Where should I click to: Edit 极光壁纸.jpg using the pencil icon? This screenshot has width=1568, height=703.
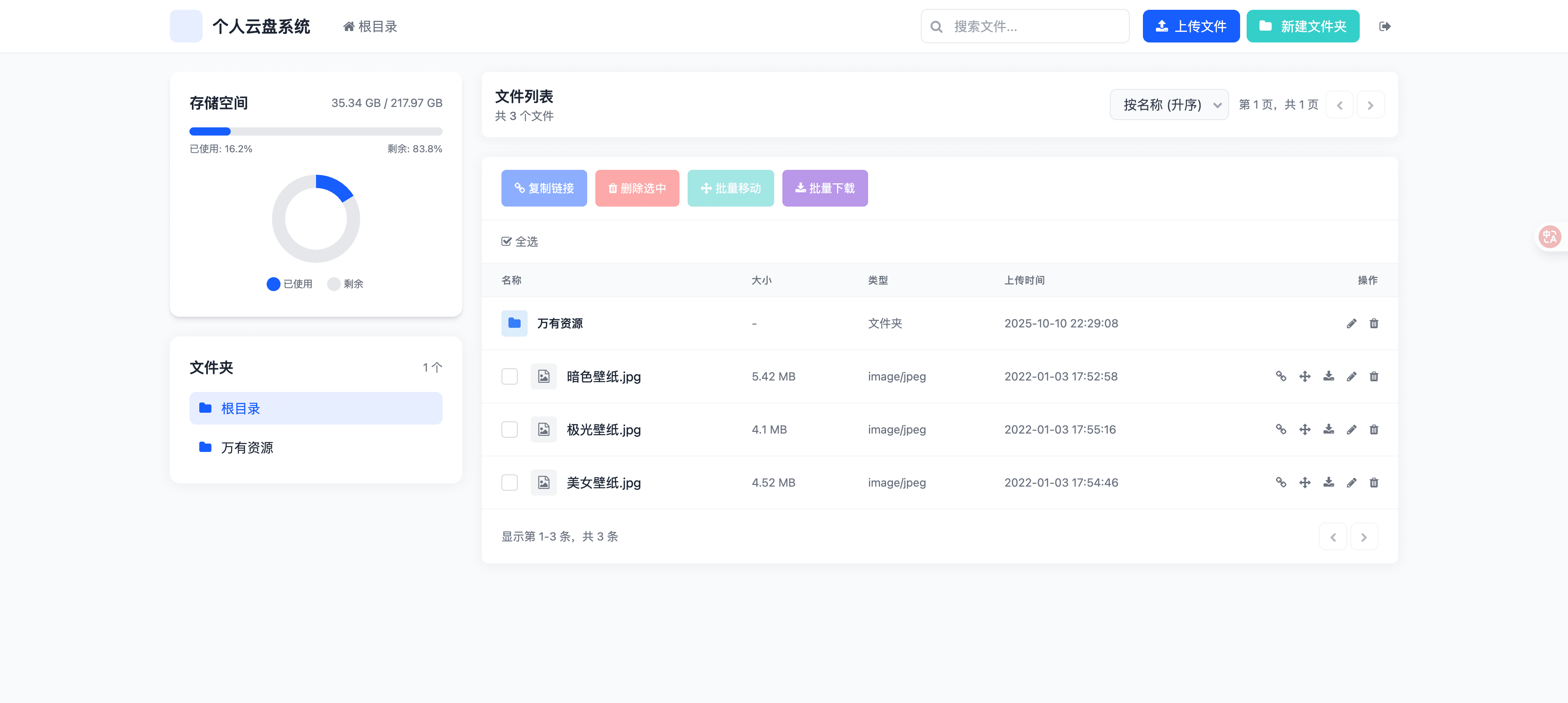point(1351,429)
